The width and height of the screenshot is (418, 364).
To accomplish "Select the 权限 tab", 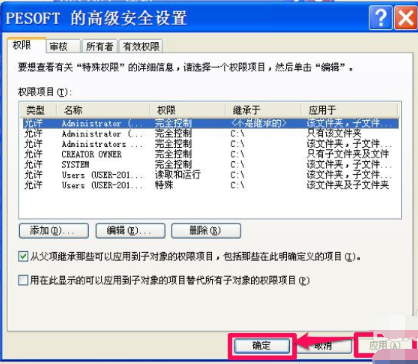I will 26,46.
